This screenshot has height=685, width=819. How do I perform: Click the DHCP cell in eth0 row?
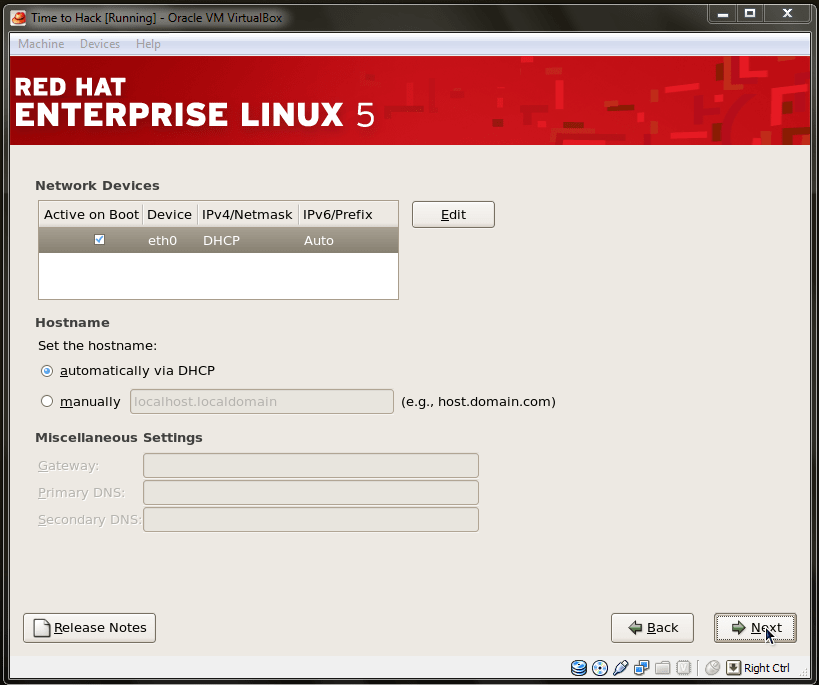(221, 240)
